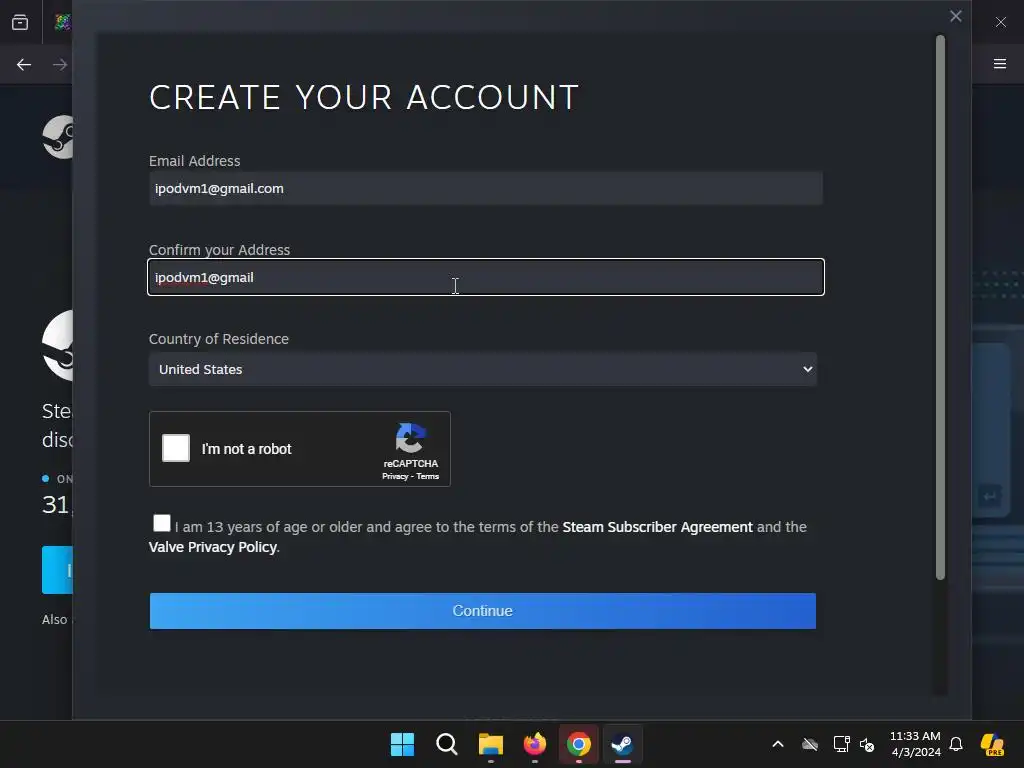Image resolution: width=1024 pixels, height=768 pixels.
Task: Open the Windows Start menu
Action: coord(402,744)
